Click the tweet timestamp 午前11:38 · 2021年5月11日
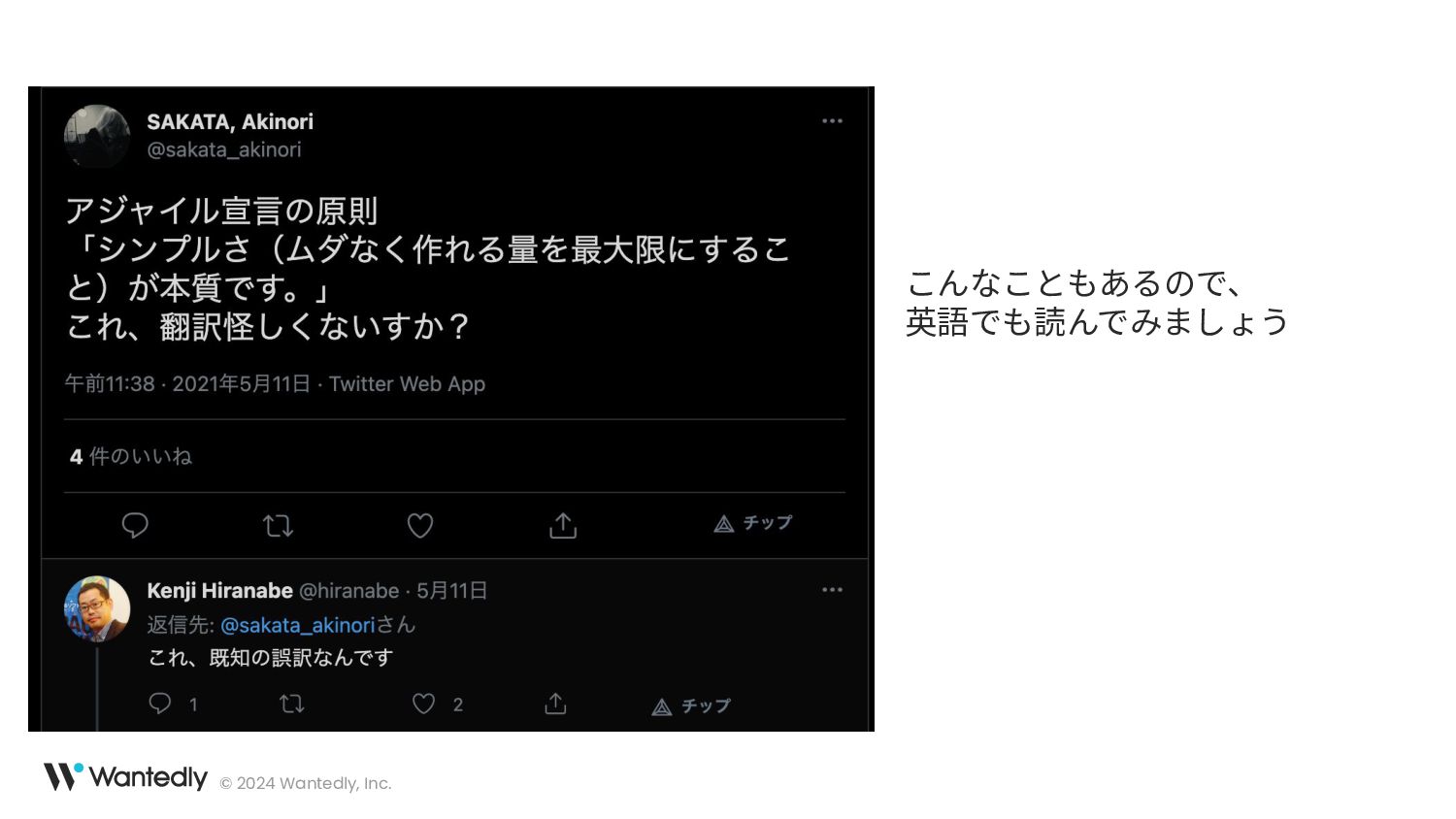 tap(187, 384)
